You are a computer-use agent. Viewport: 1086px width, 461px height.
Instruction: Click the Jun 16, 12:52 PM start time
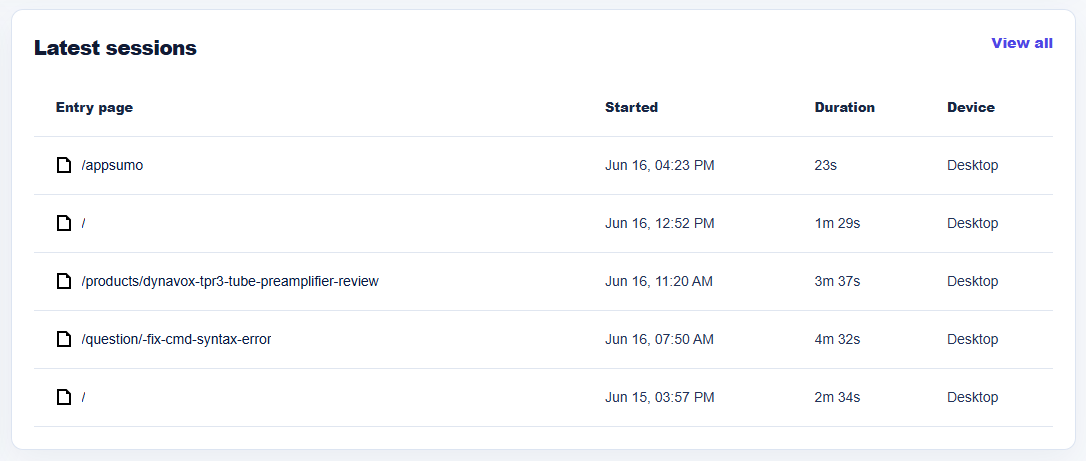(x=659, y=224)
